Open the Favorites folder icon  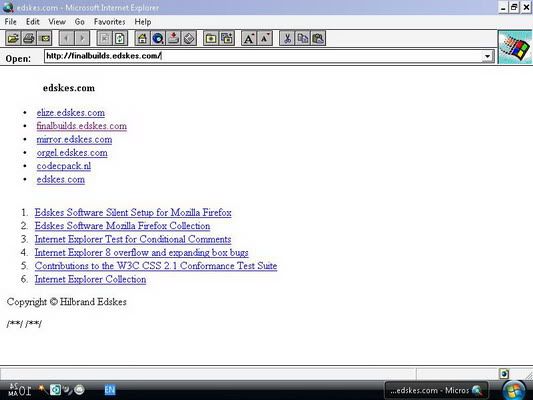coord(211,38)
